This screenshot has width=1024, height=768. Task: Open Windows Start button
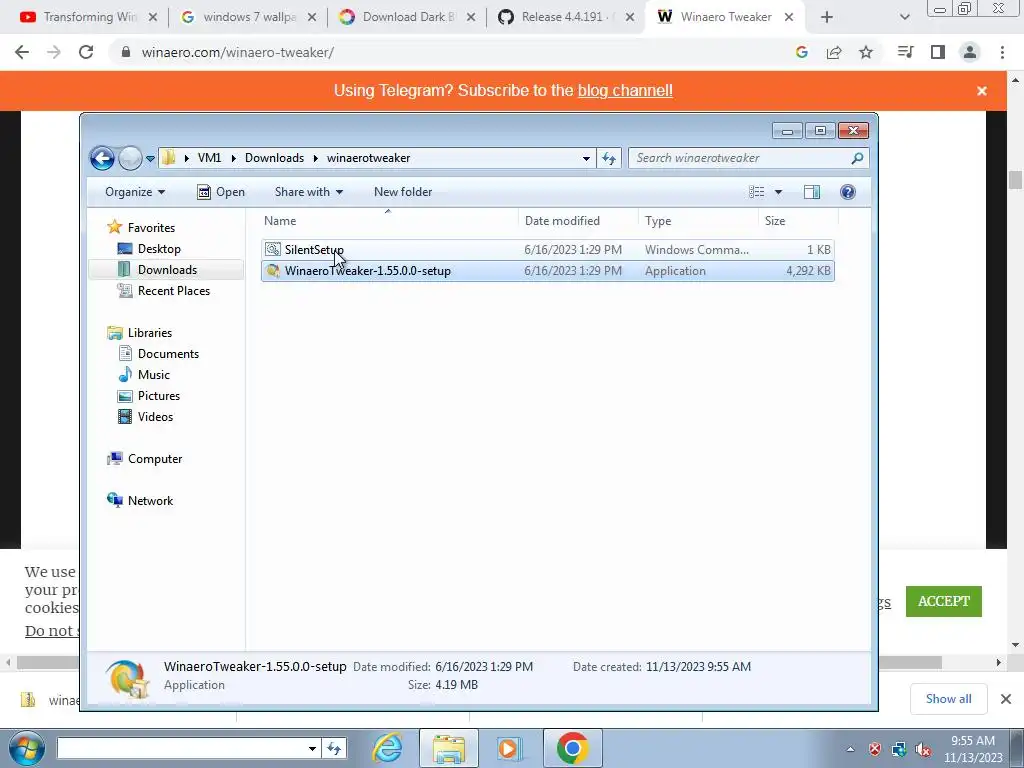[x=26, y=748]
